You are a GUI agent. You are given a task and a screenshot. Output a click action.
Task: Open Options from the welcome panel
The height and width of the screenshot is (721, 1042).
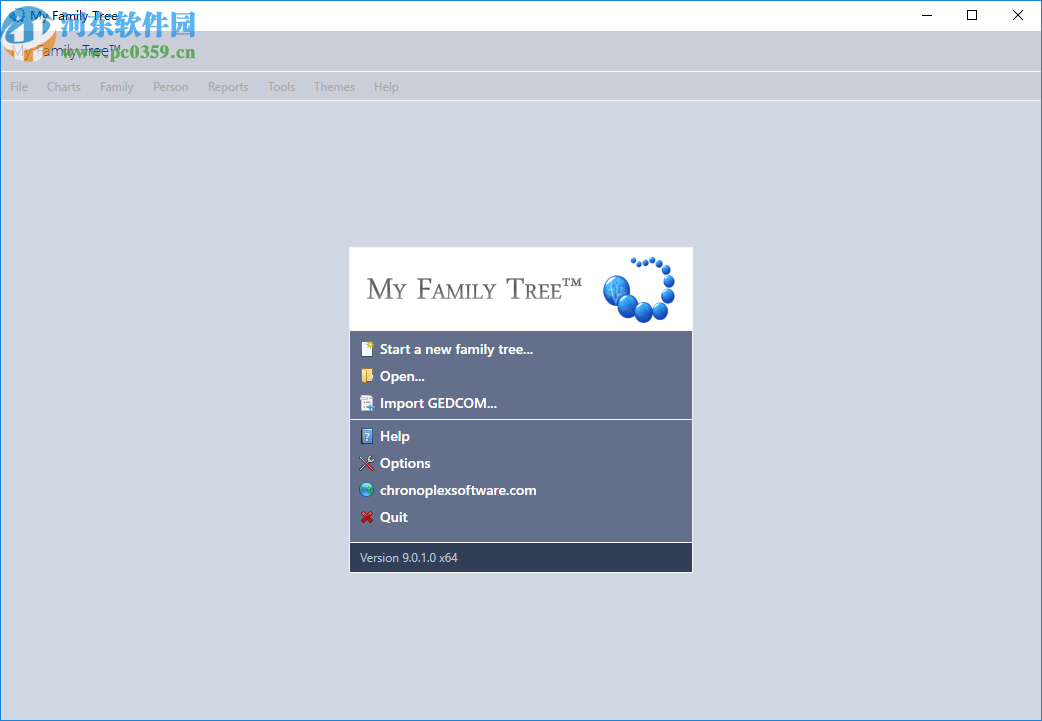pyautogui.click(x=405, y=463)
